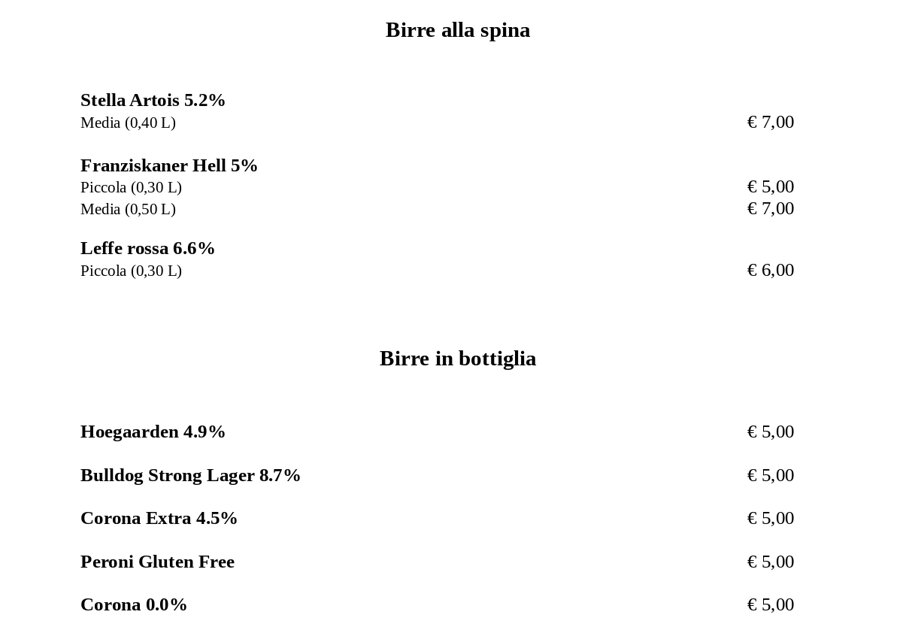Screen dimensions: 921x633
Task: Click the € 5,00 price beside Hoegaarden
Action: [770, 432]
